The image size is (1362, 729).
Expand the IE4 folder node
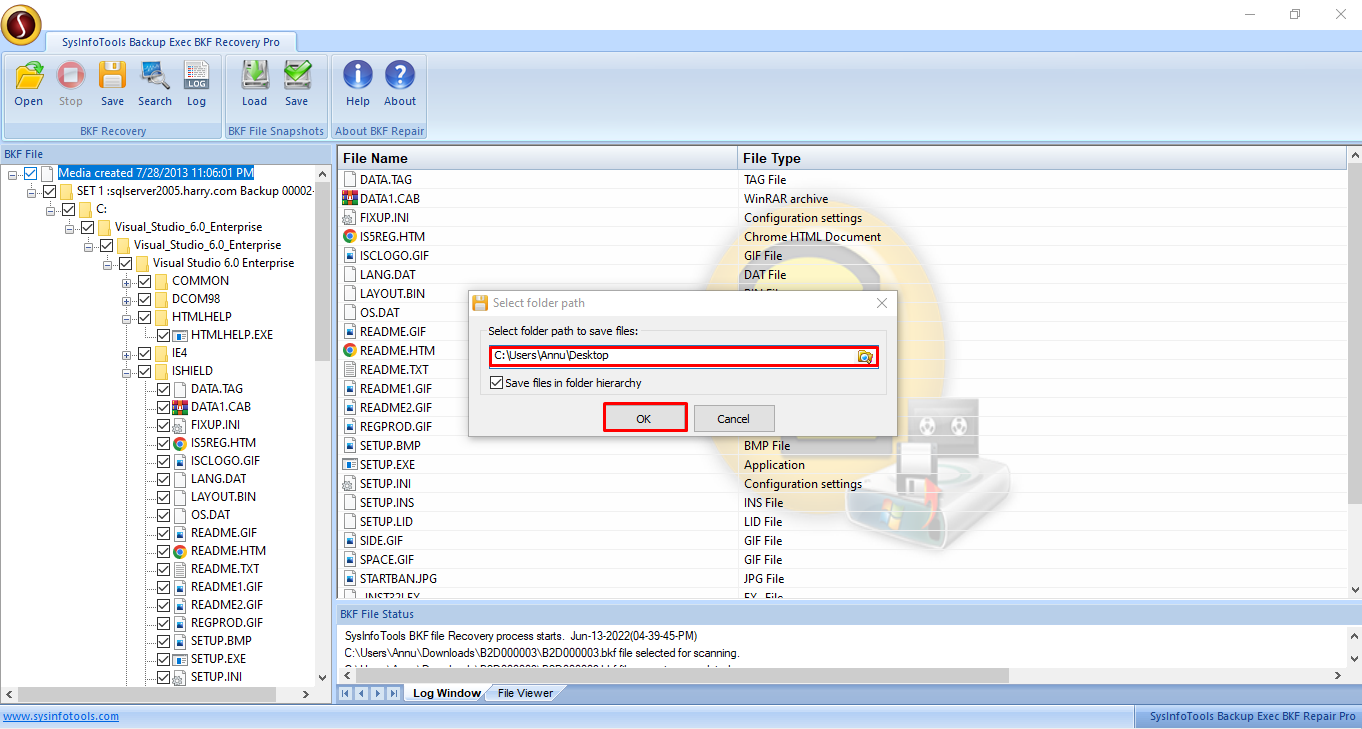(127, 354)
